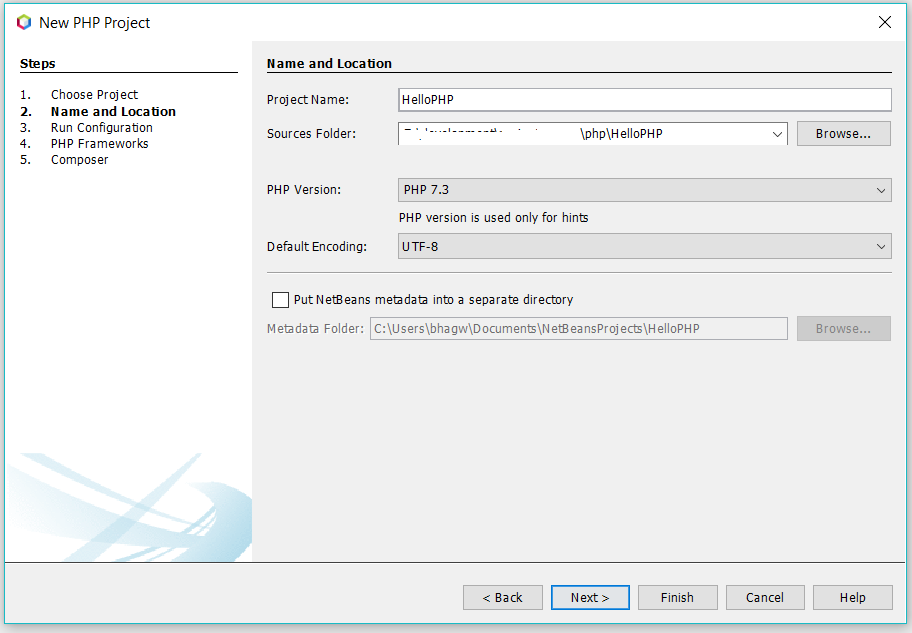Image resolution: width=912 pixels, height=633 pixels.
Task: Click the NetBeans logo icon in title bar
Action: tap(24, 23)
